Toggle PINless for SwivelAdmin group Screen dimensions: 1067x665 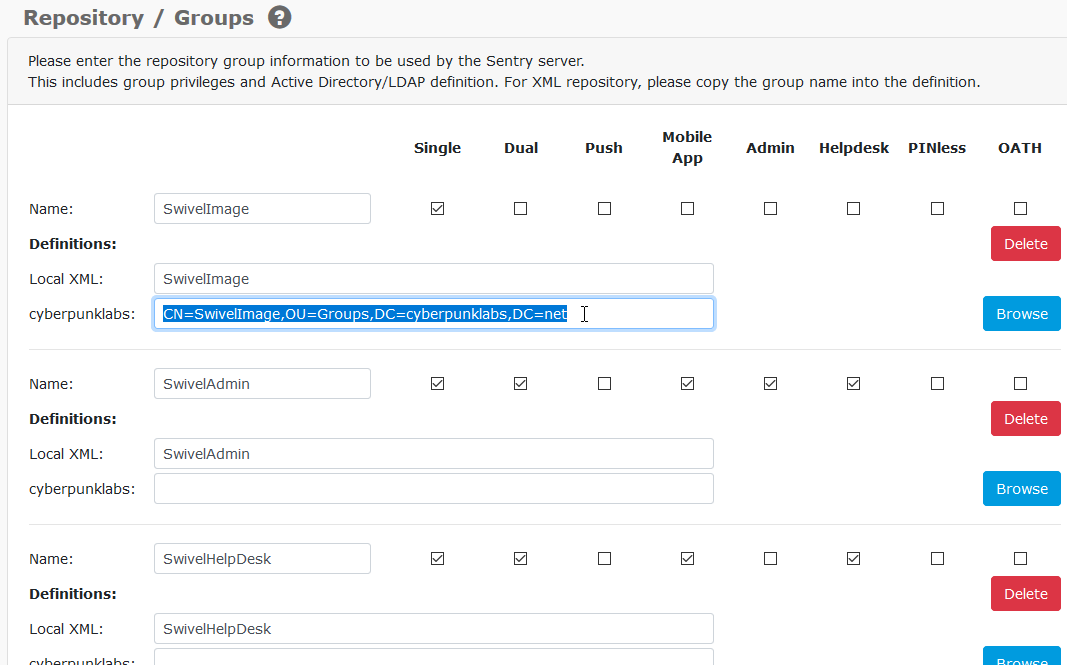pos(937,384)
